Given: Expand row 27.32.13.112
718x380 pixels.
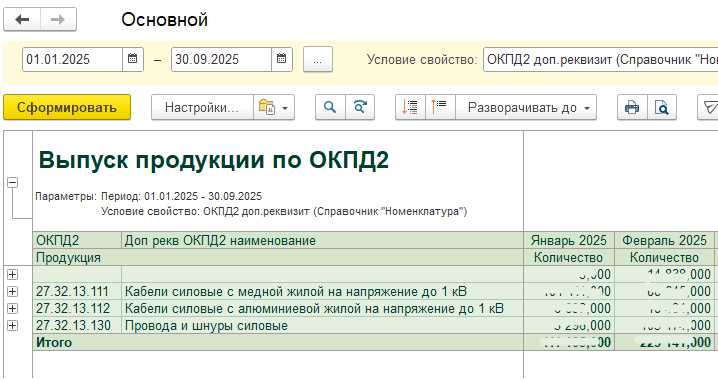Looking at the screenshot, I should pyautogui.click(x=12, y=309).
